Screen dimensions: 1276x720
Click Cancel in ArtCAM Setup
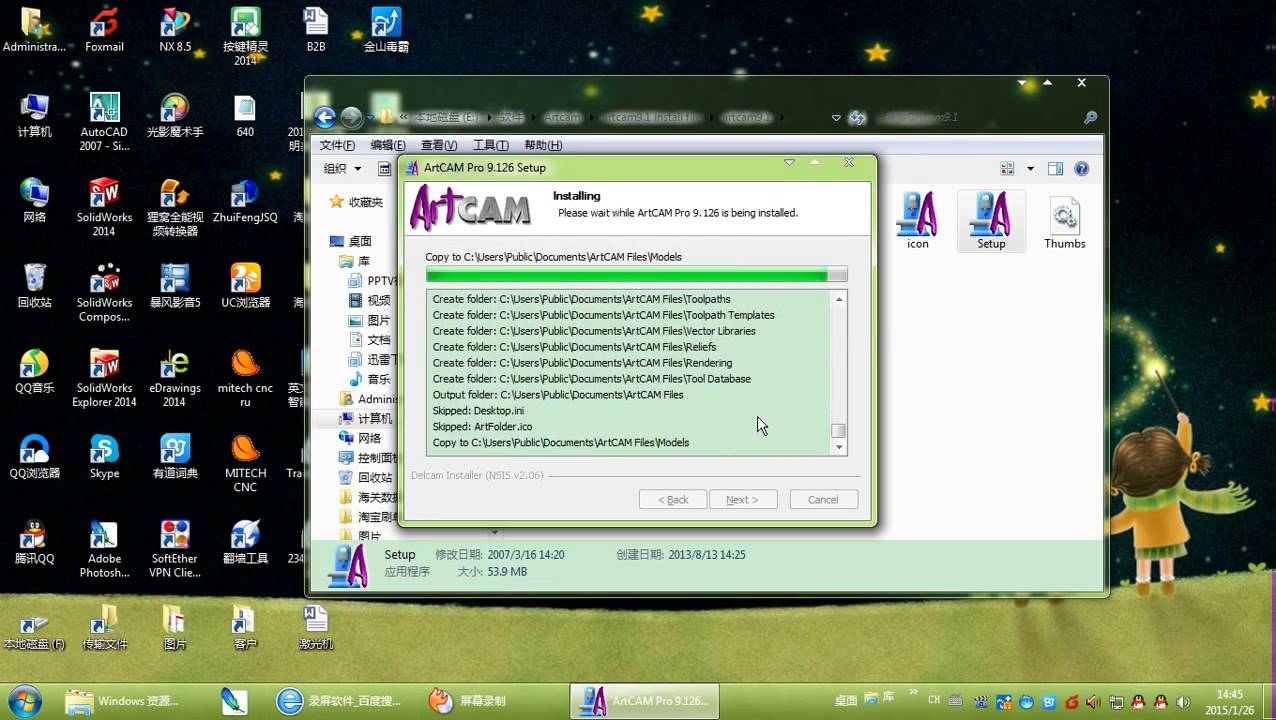tap(823, 499)
